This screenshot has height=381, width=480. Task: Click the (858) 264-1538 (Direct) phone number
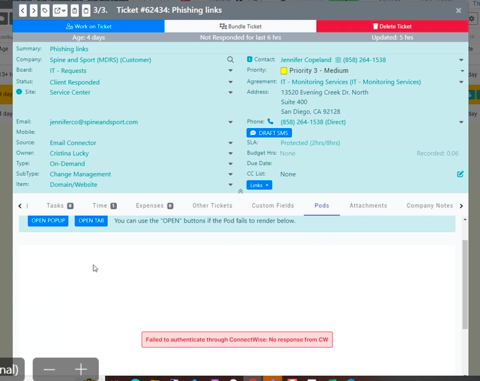coord(313,122)
